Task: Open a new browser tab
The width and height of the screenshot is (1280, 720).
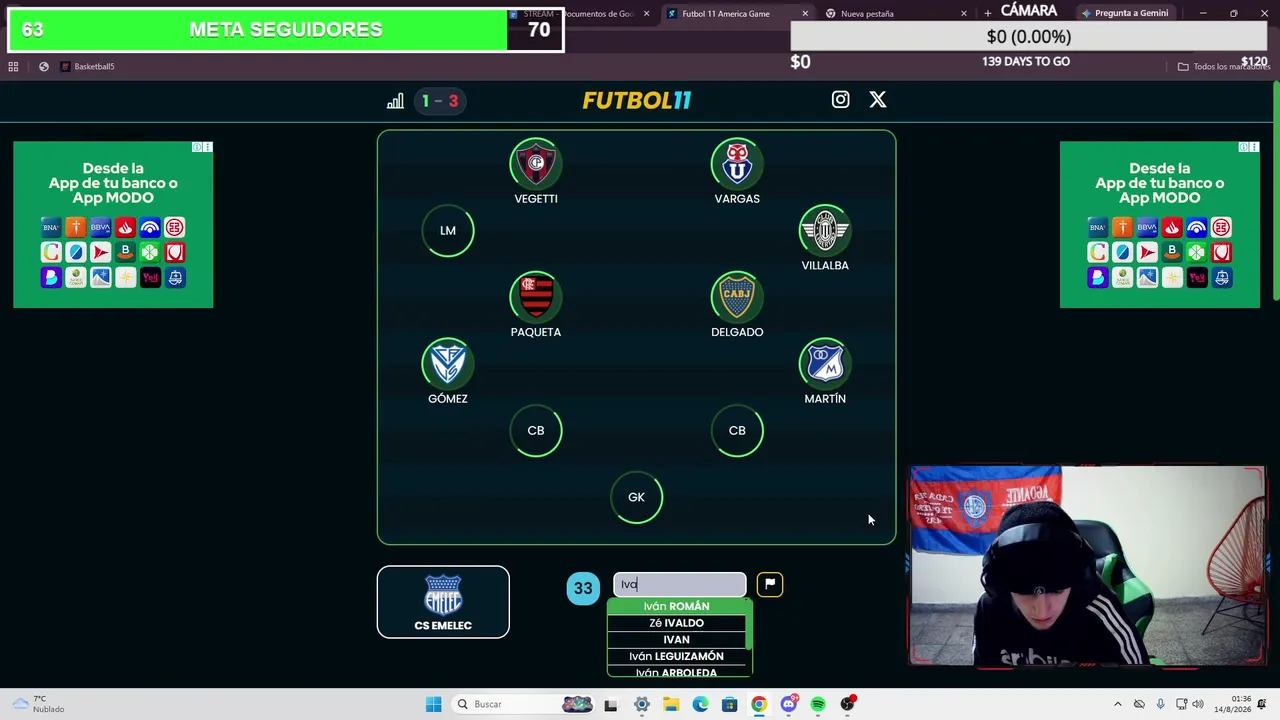Action: point(988,14)
